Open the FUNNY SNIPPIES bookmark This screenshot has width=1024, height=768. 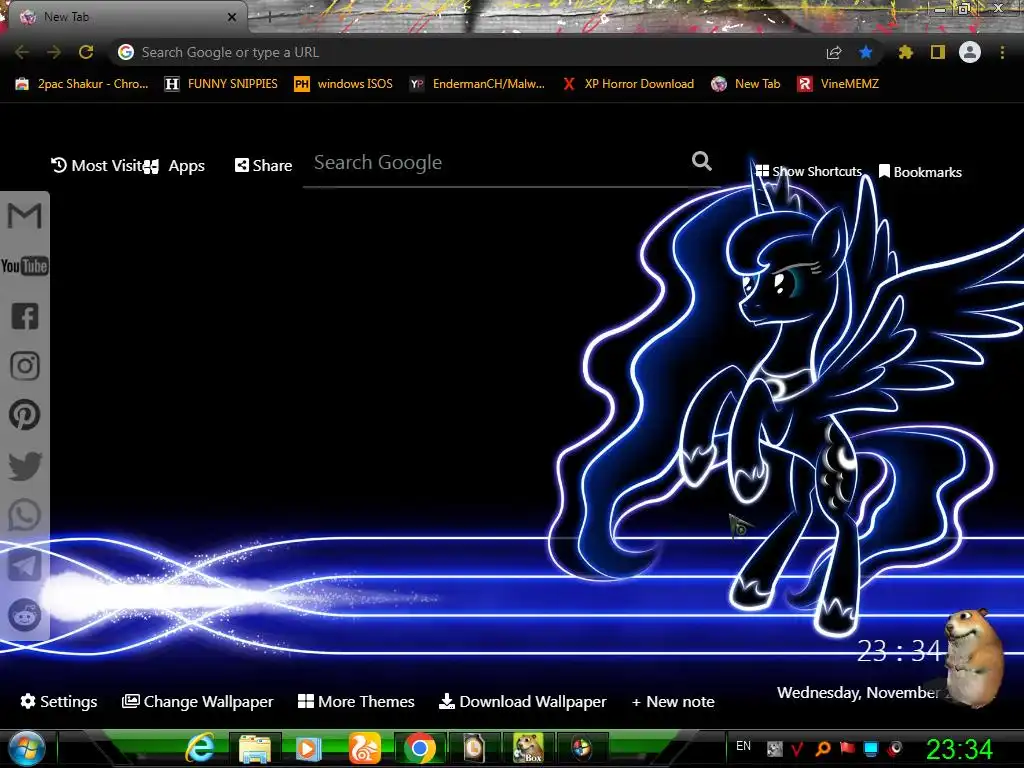tap(221, 84)
